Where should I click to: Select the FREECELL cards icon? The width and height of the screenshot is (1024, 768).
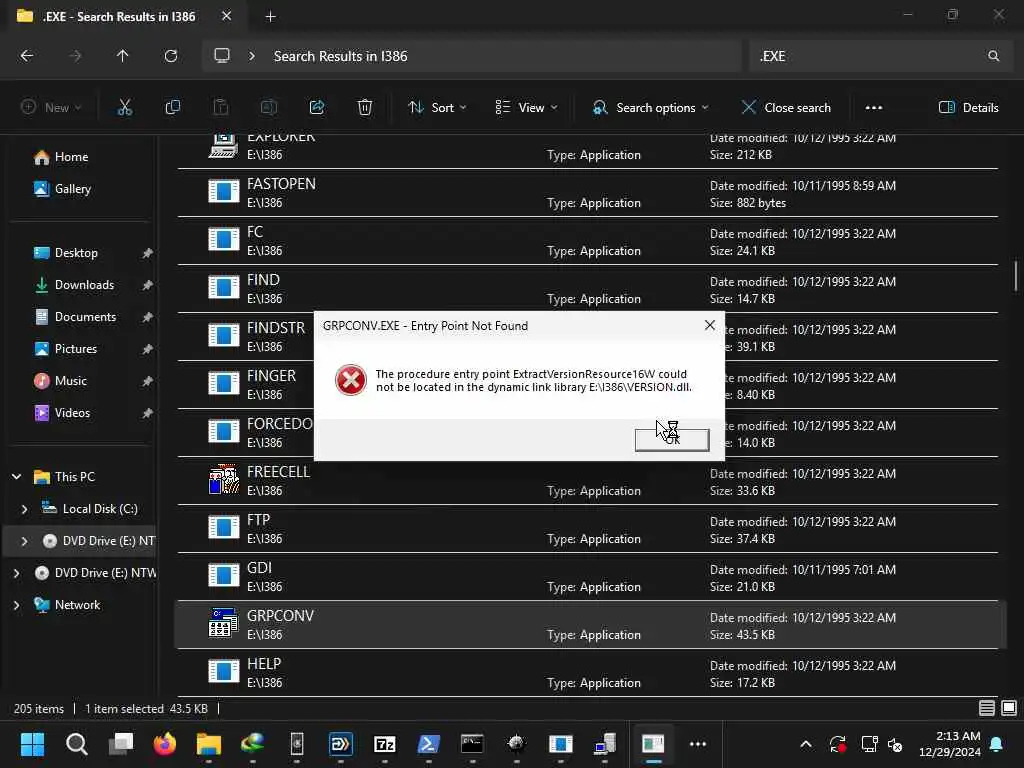coord(223,479)
